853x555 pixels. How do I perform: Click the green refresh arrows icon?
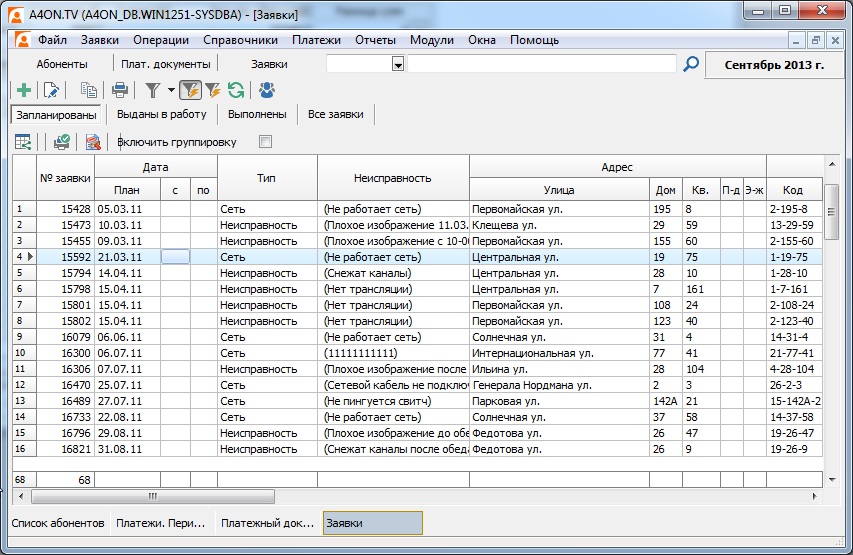[x=236, y=90]
